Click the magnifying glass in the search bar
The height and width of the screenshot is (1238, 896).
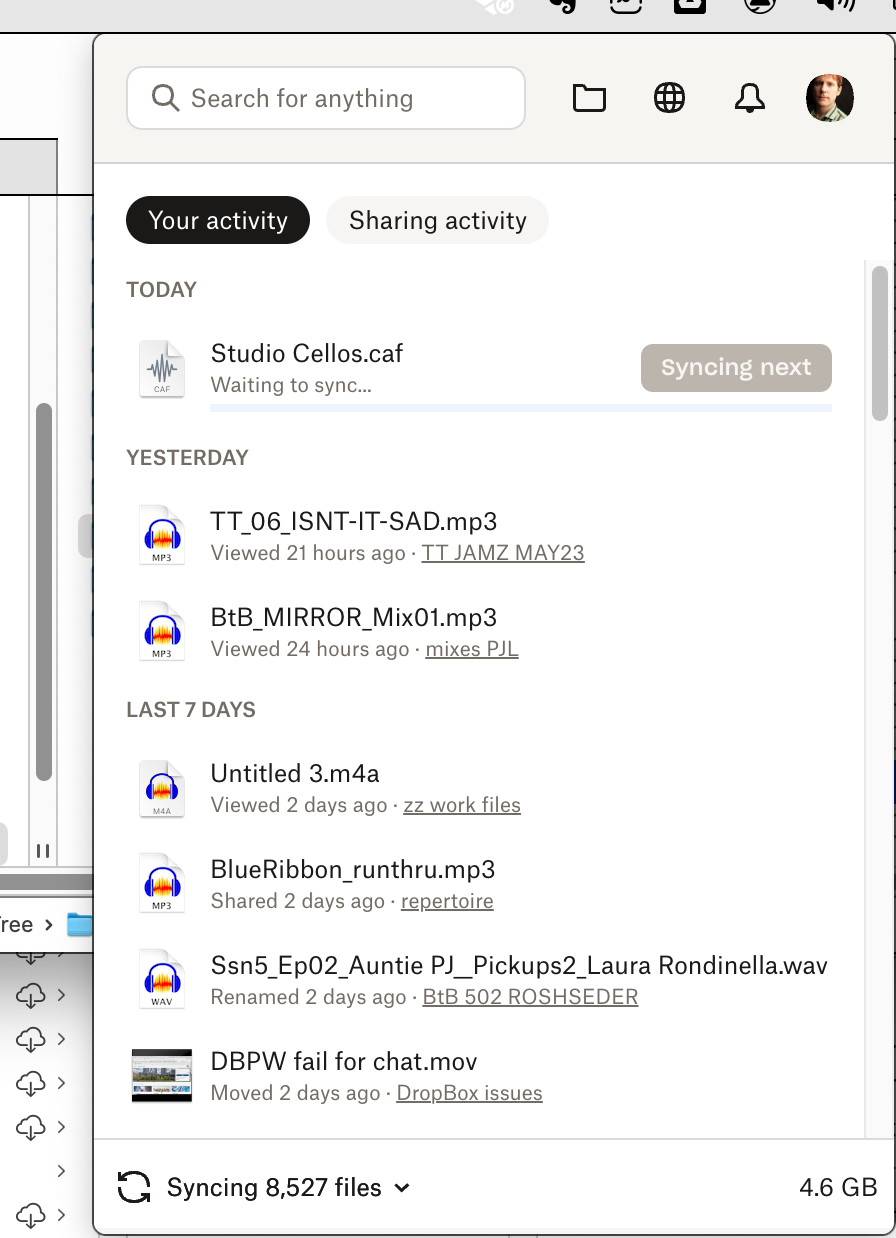(164, 98)
